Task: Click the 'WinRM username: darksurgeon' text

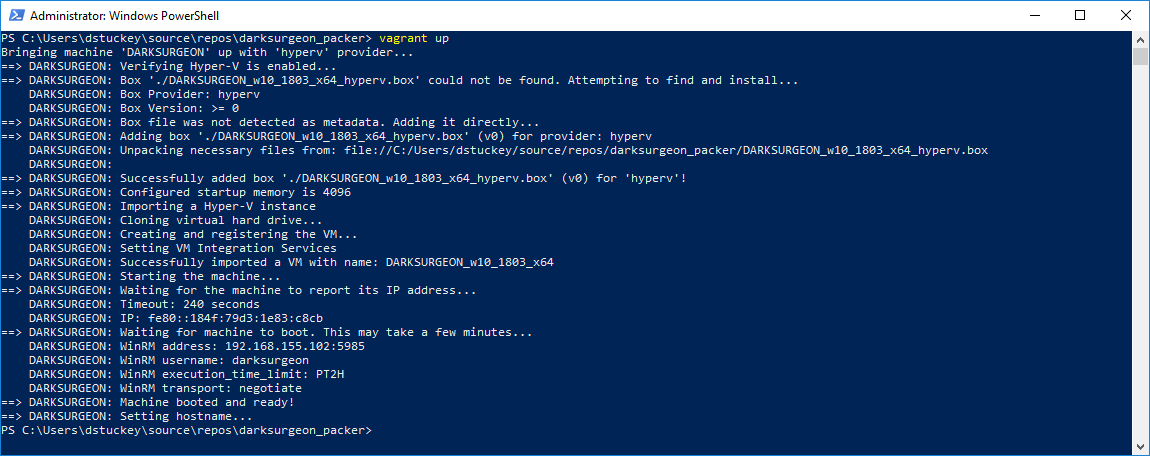Action: [214, 360]
